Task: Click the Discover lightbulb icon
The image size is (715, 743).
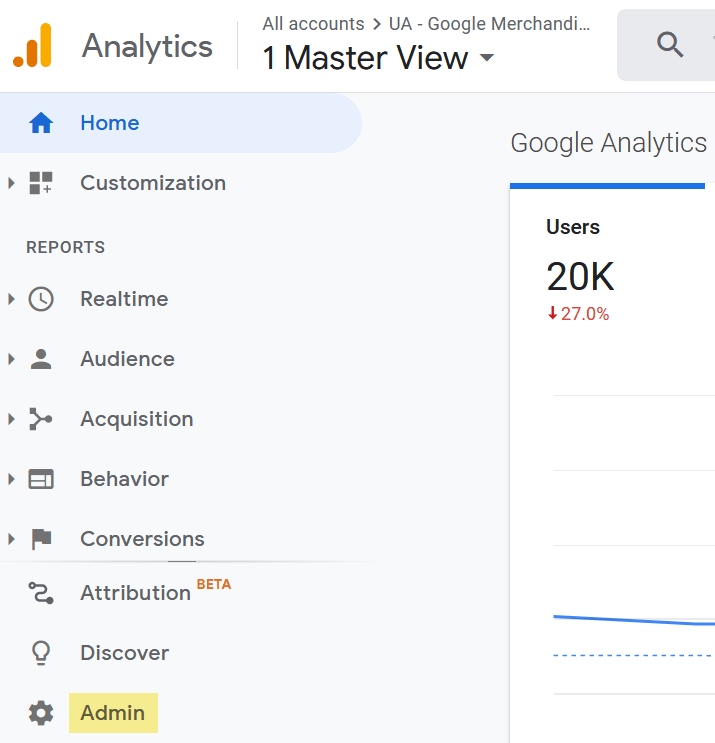Action: (x=41, y=653)
